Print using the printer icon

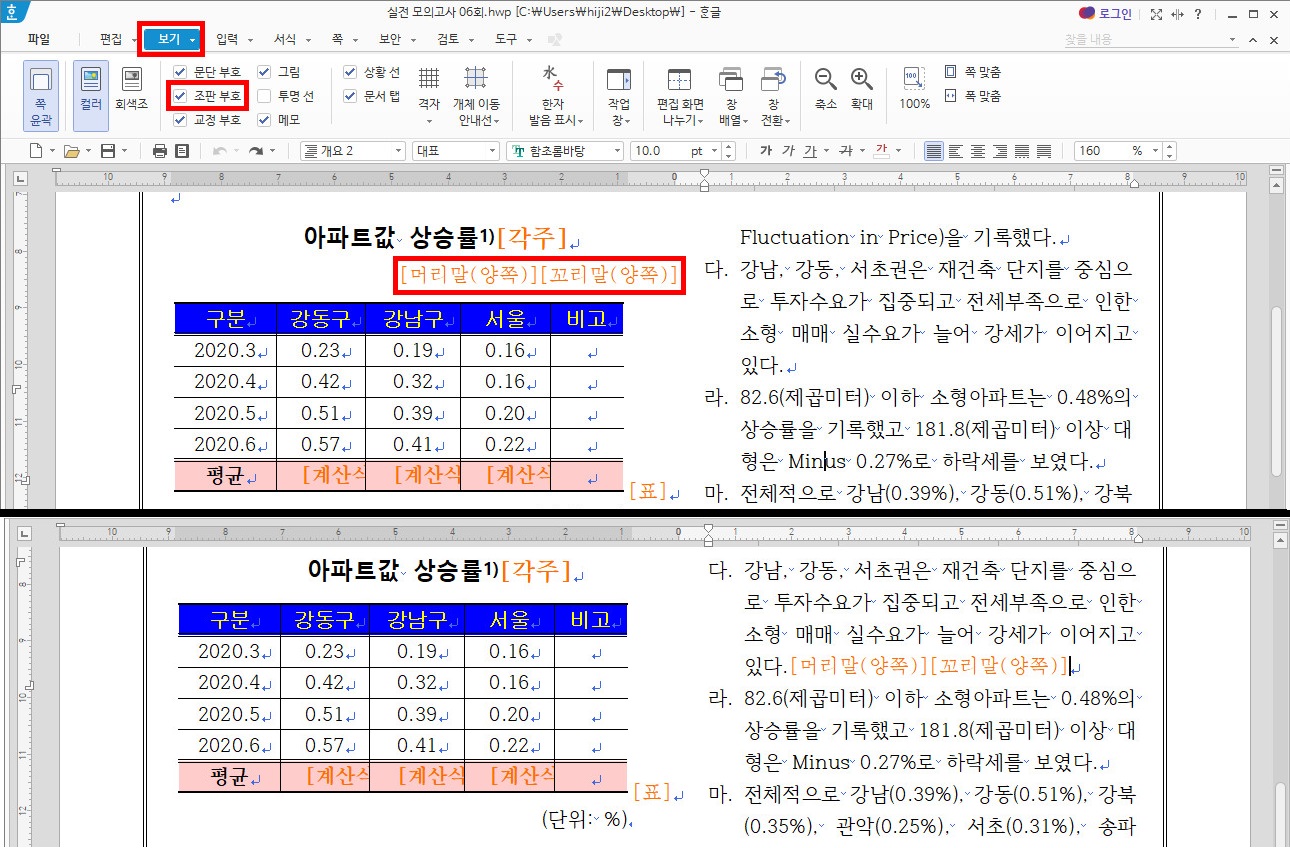coord(160,151)
